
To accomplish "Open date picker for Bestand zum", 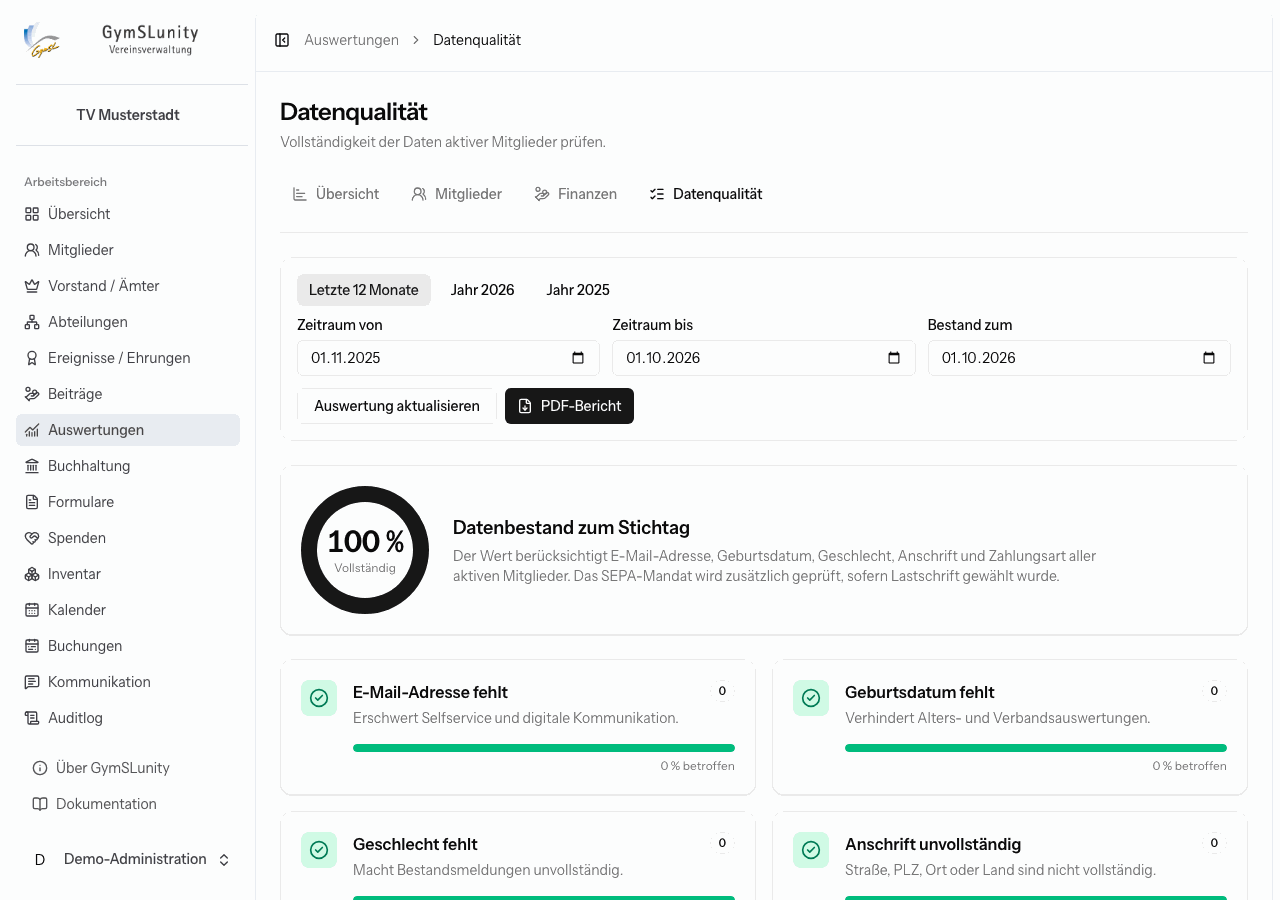I will tap(1209, 358).
